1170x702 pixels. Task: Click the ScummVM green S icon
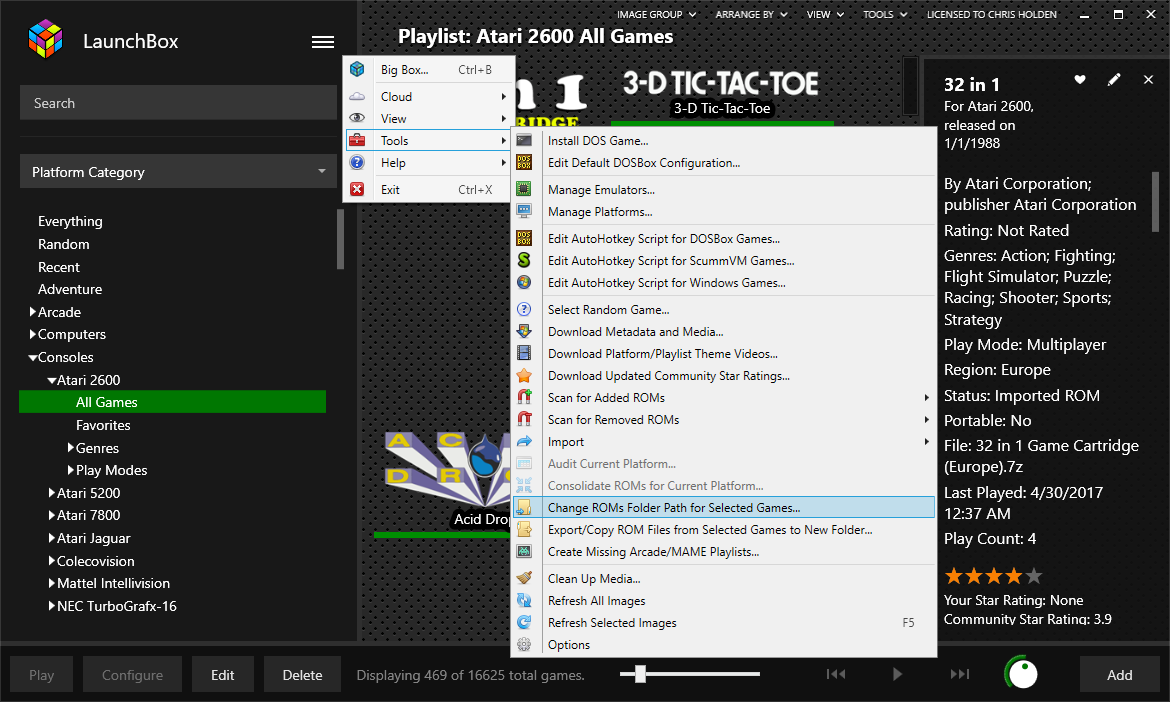(x=525, y=260)
